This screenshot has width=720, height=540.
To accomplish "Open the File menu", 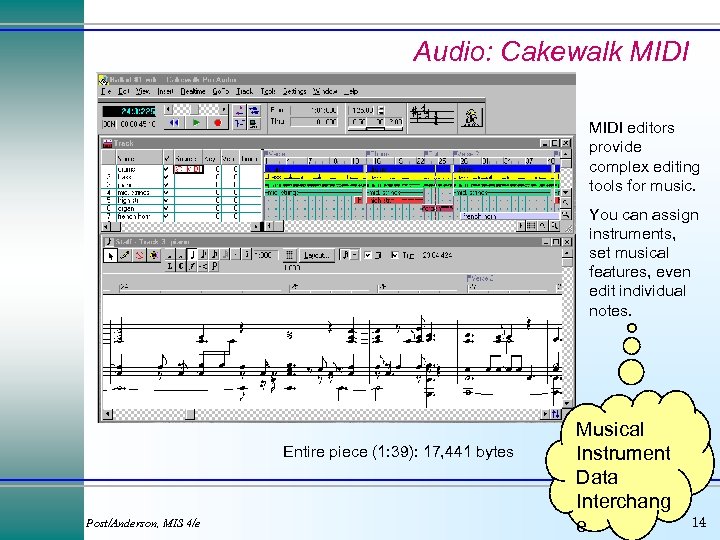I will click(106, 91).
